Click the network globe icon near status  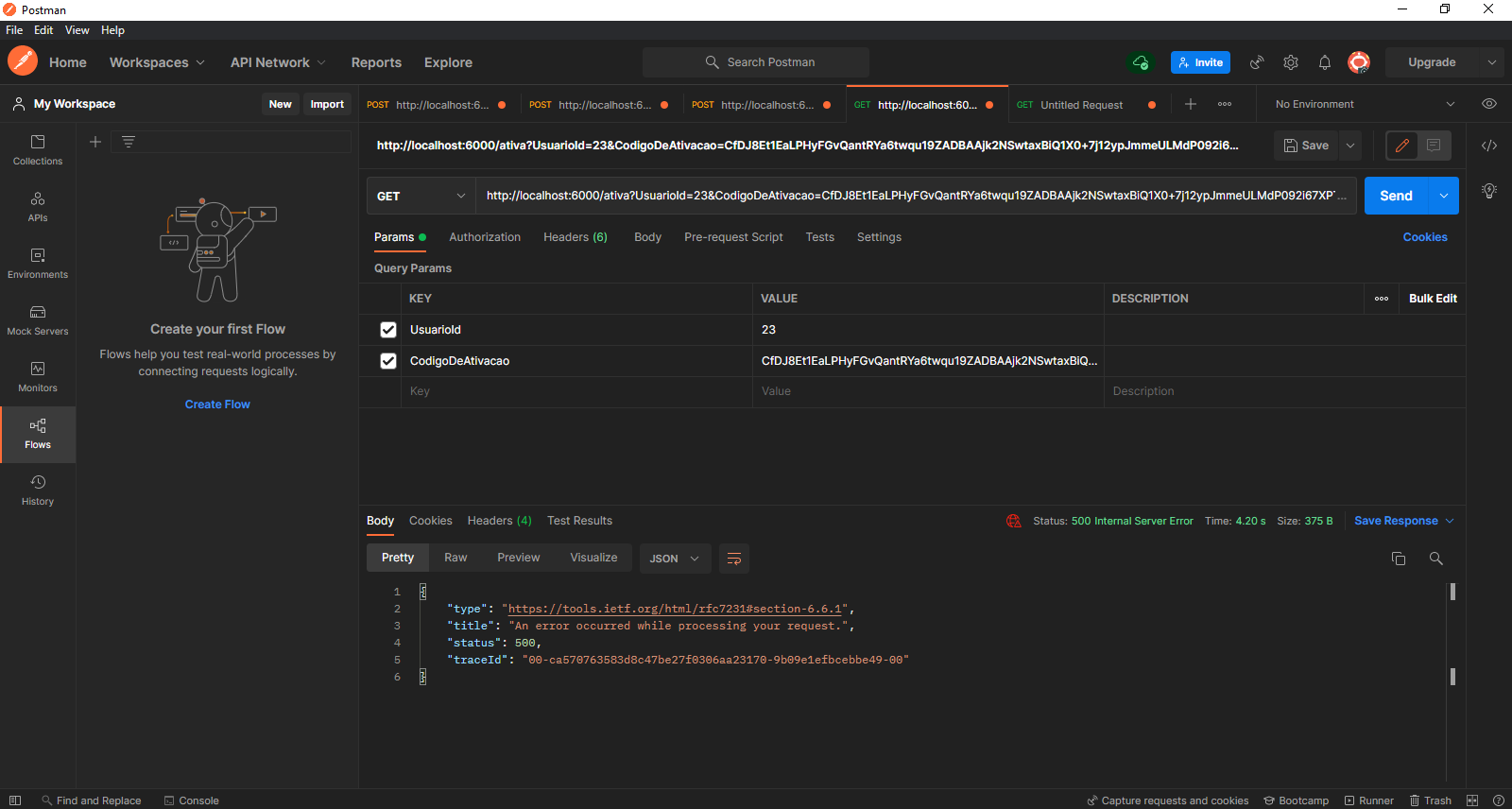pyautogui.click(x=1014, y=521)
